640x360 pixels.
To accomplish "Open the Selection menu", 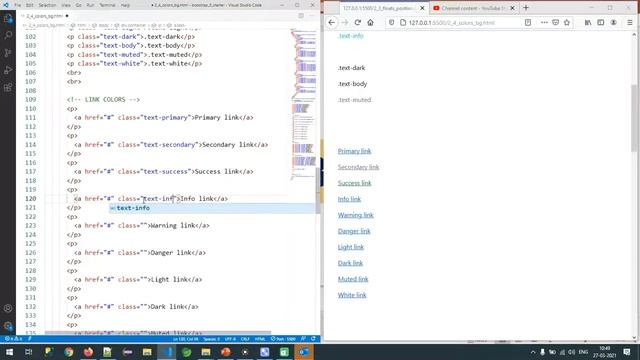I will click(x=47, y=5).
